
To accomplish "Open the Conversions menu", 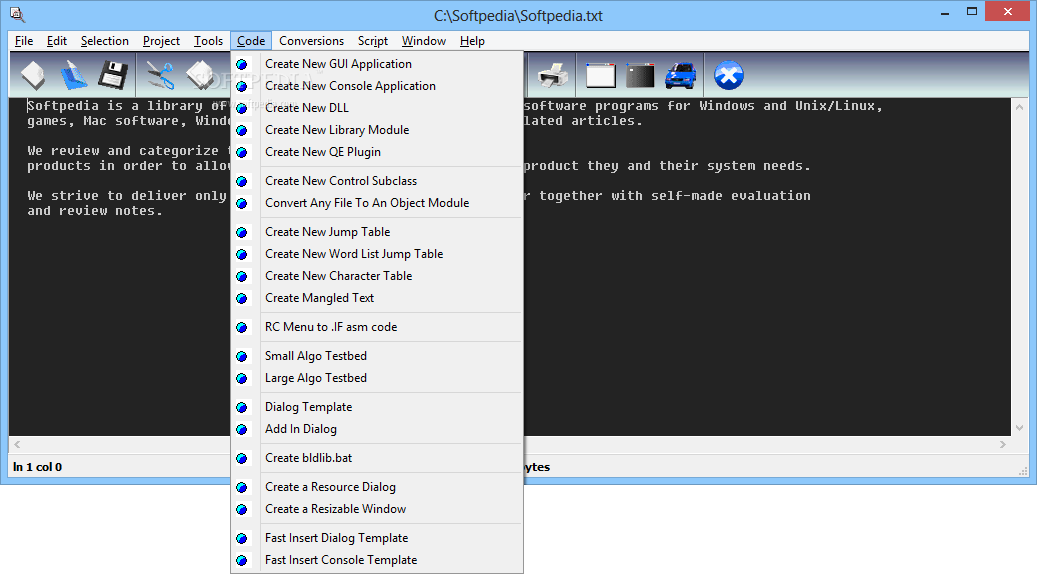I will click(311, 41).
